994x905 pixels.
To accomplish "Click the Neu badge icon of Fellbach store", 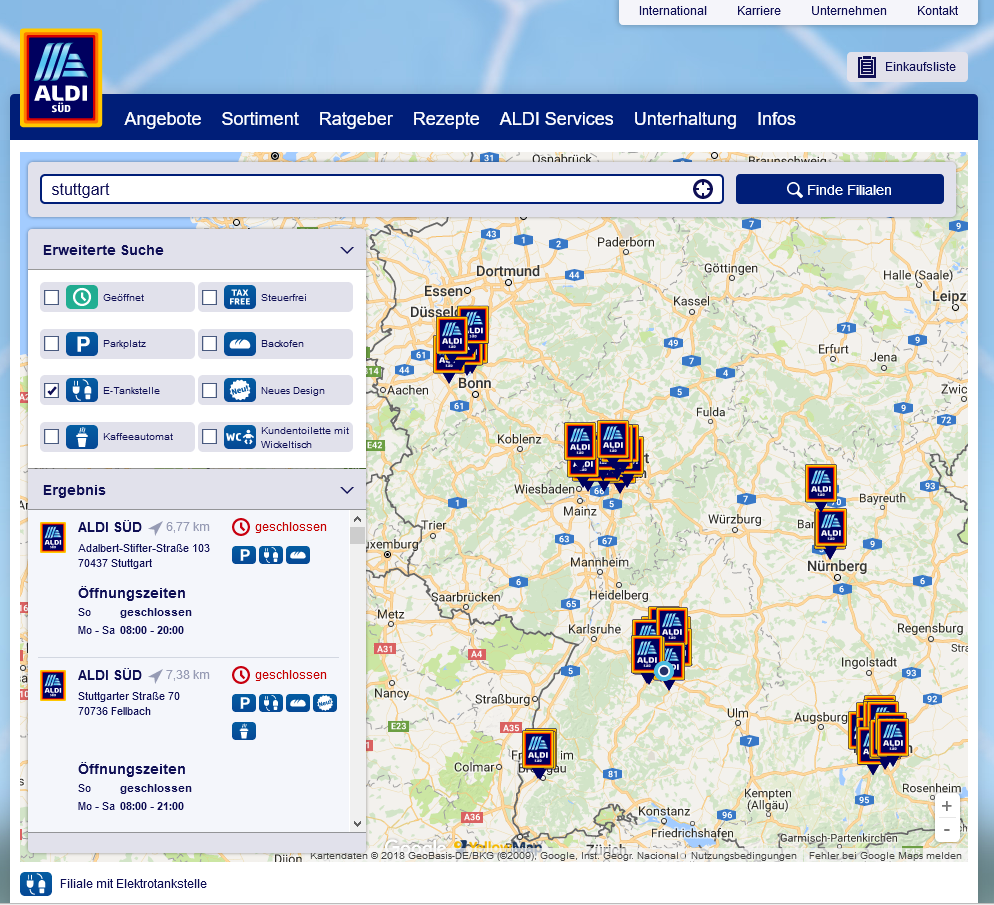I will (325, 703).
